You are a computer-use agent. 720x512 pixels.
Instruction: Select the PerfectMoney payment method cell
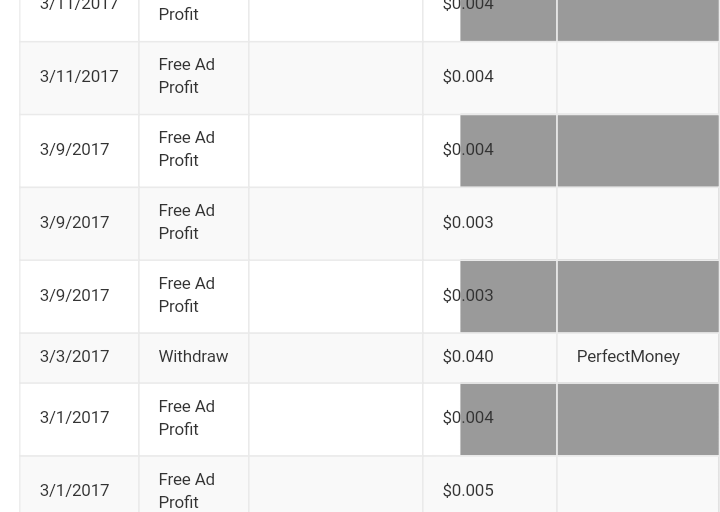point(628,357)
